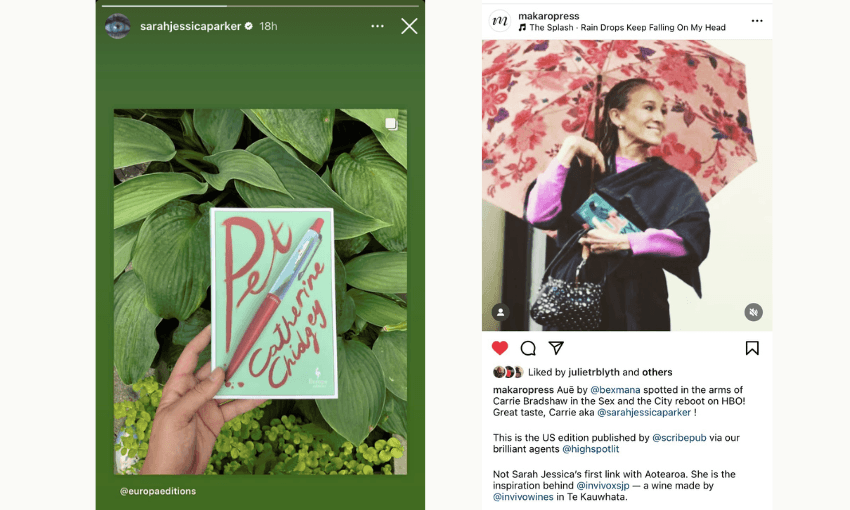
Task: Unmute audio with speaker icon
Action: tap(753, 312)
